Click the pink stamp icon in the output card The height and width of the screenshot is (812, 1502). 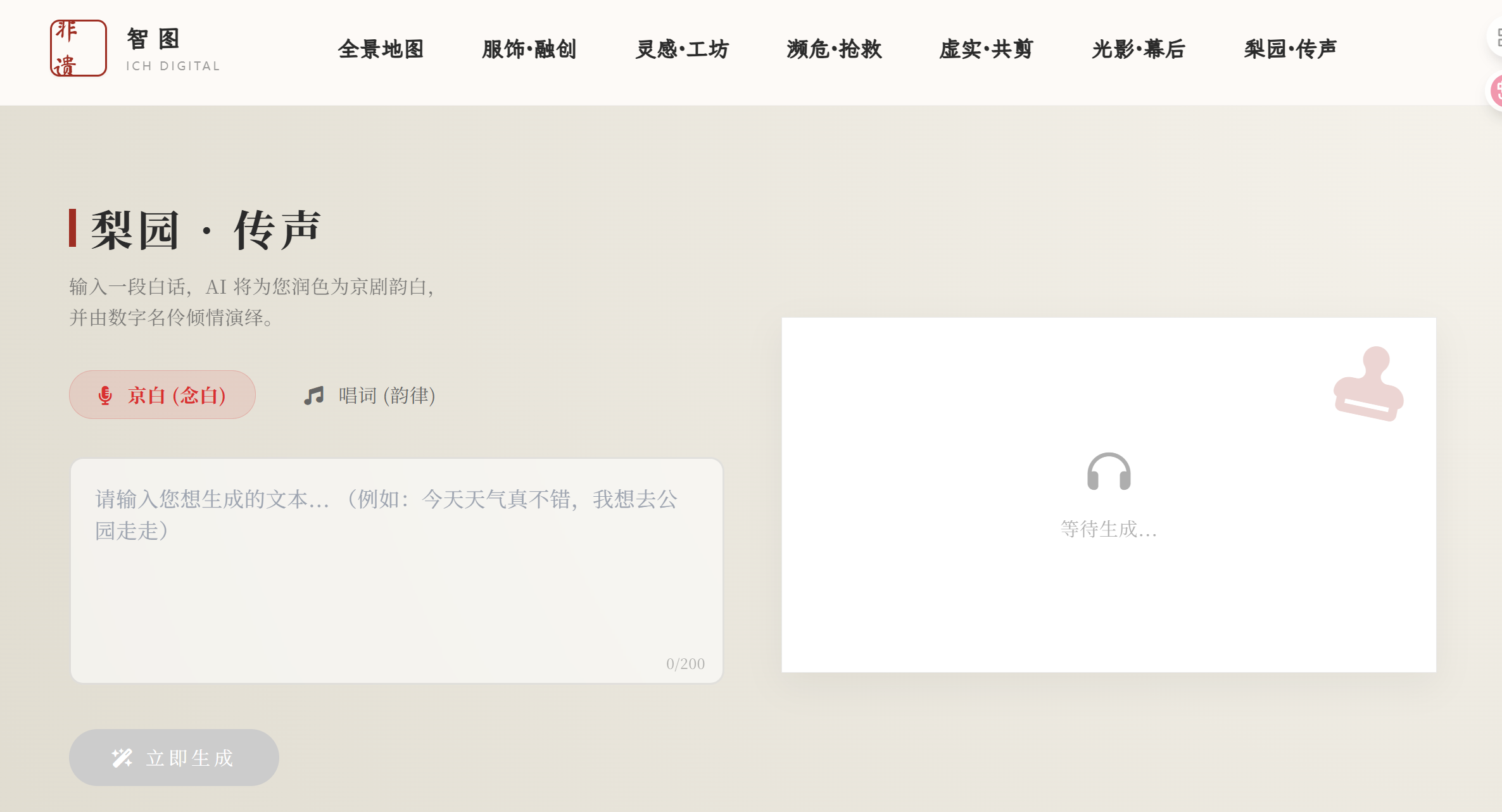tap(1368, 384)
